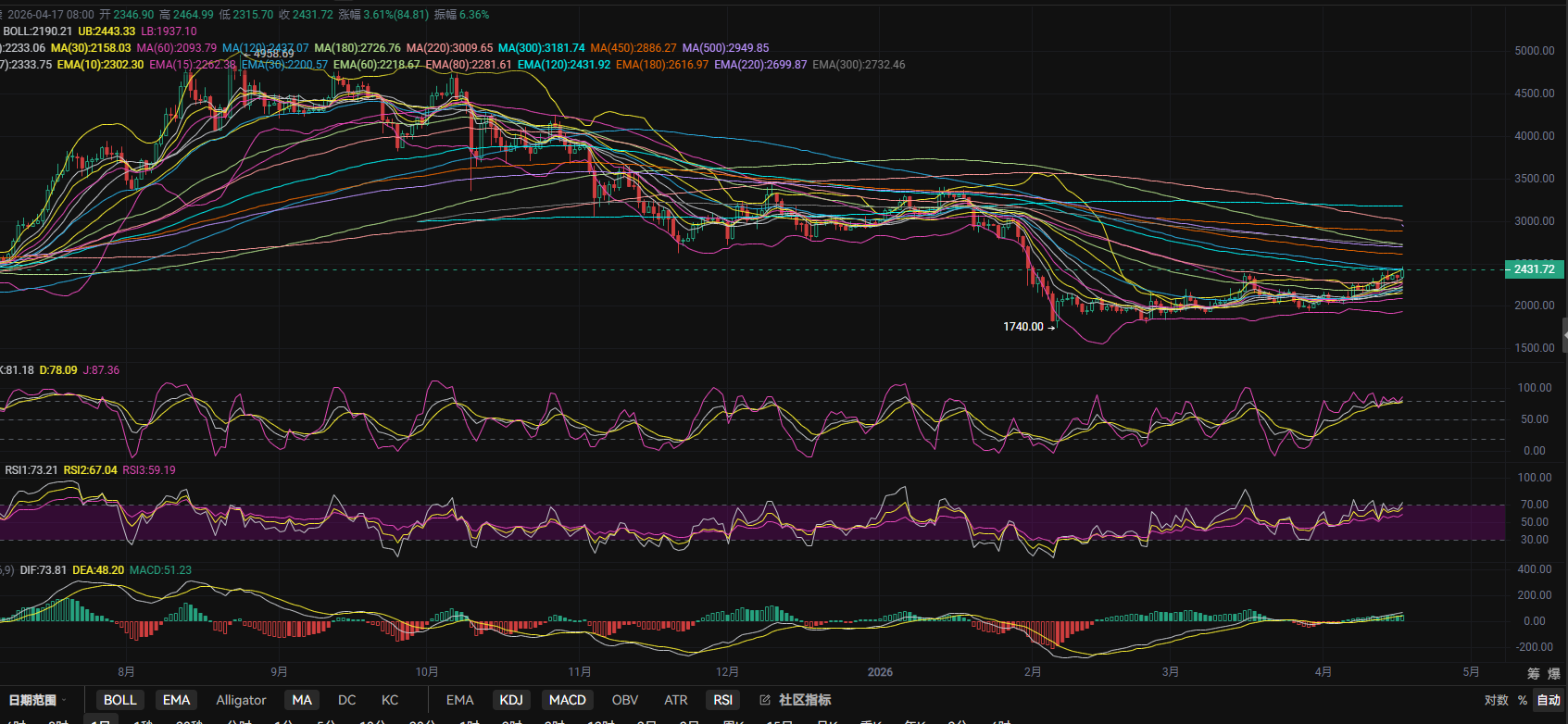Toggle the MACD sub-chart indicator
Viewport: 1568px width, 724px height.
[567, 700]
